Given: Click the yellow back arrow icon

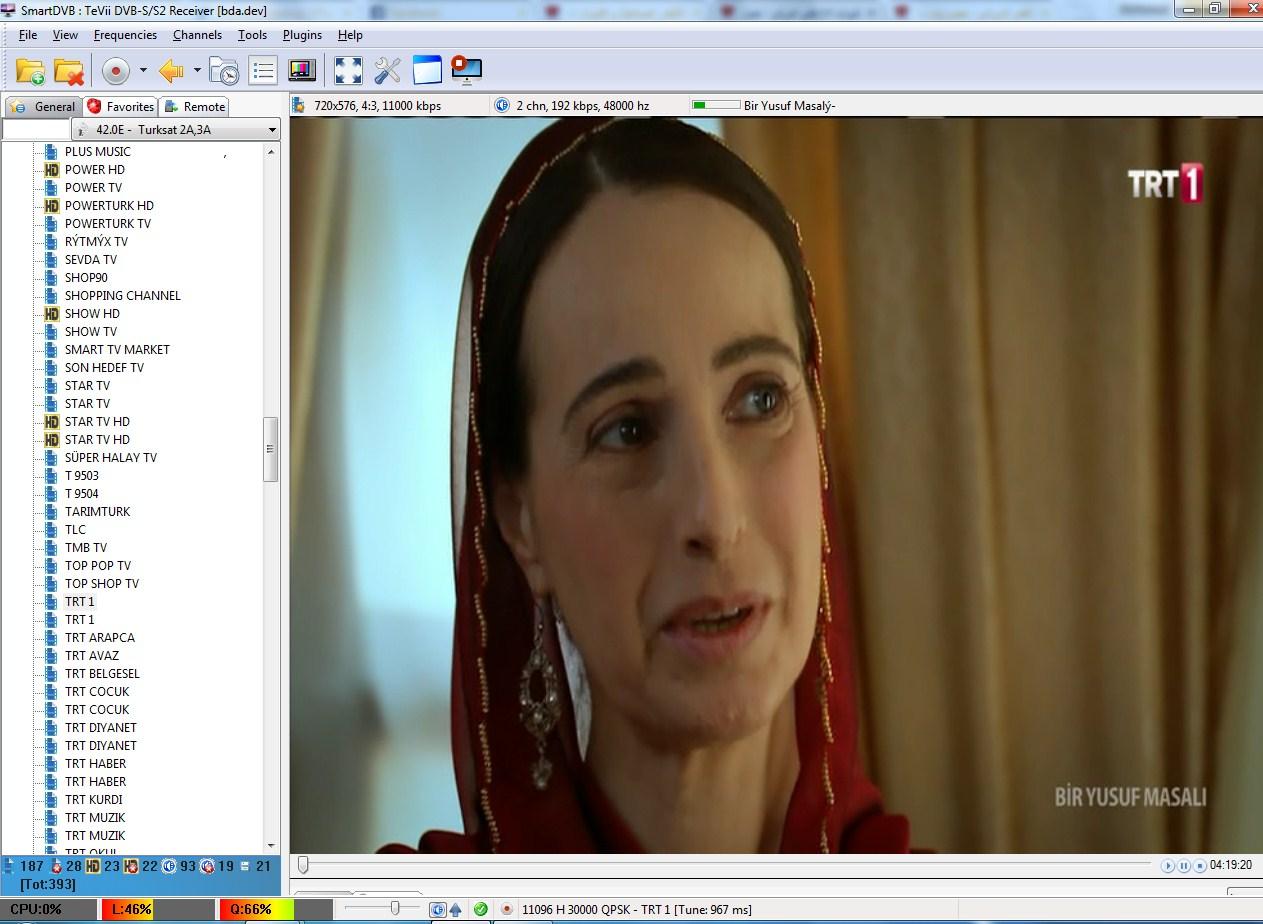Looking at the screenshot, I should click(x=172, y=71).
